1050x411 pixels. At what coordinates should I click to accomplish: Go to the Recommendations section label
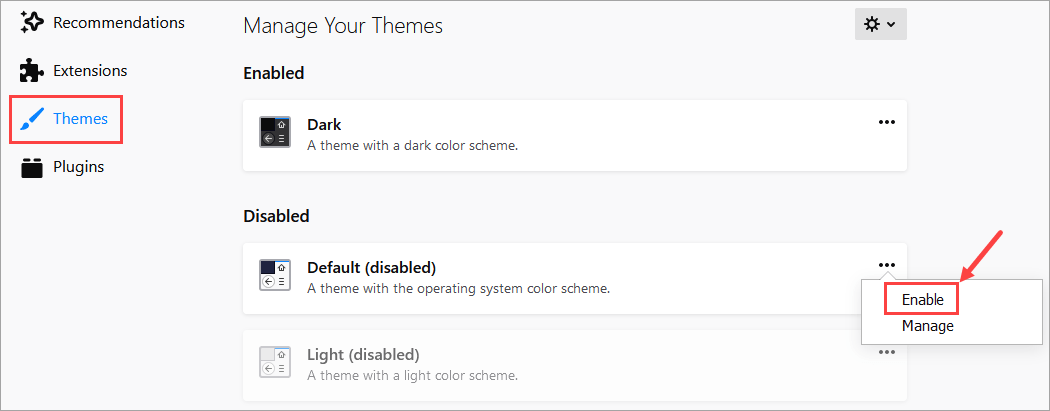coord(118,22)
